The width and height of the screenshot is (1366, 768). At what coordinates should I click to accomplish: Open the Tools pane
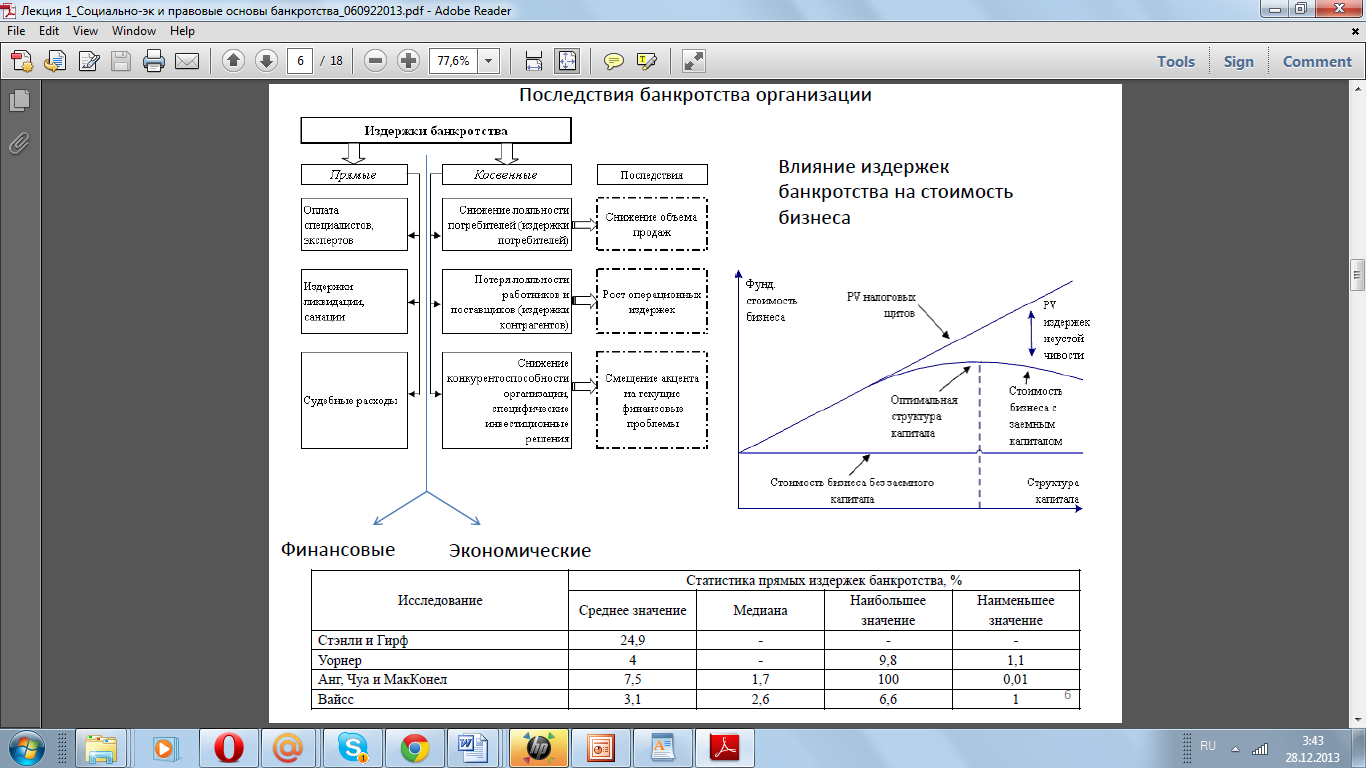[x=1175, y=61]
